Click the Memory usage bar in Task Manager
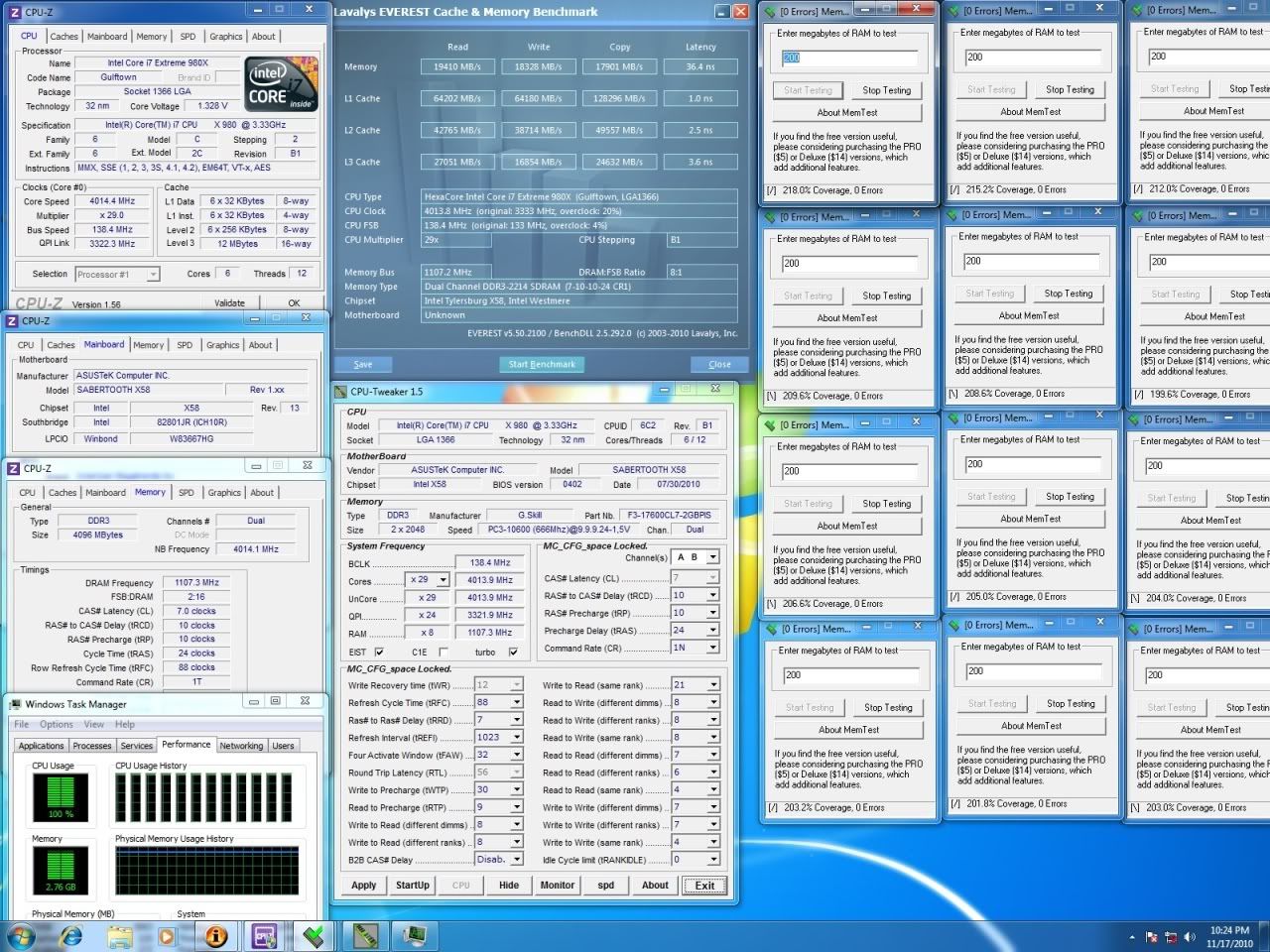The width and height of the screenshot is (1270, 952). click(x=60, y=871)
